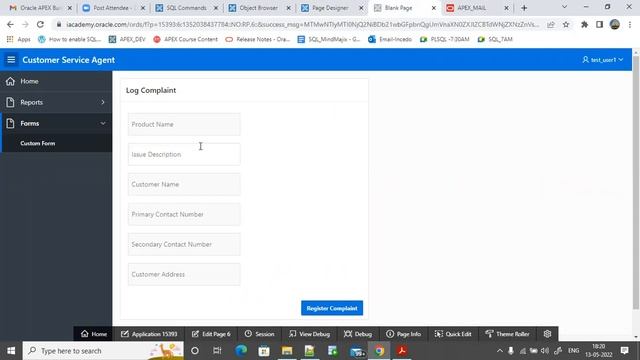Image resolution: width=640 pixels, height=360 pixels.
Task: Open the How to enable SQL bookmark
Action: pyautogui.click(x=69, y=39)
